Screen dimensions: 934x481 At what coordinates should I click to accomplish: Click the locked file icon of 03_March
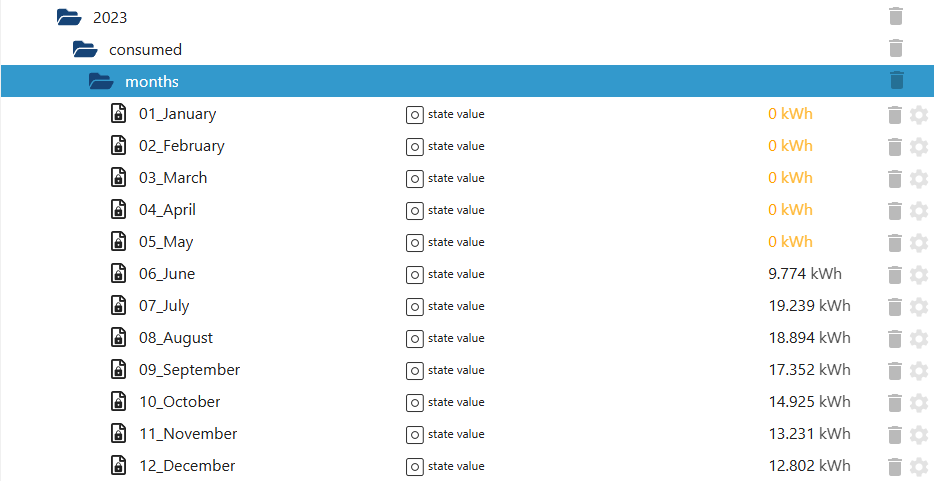coord(118,178)
